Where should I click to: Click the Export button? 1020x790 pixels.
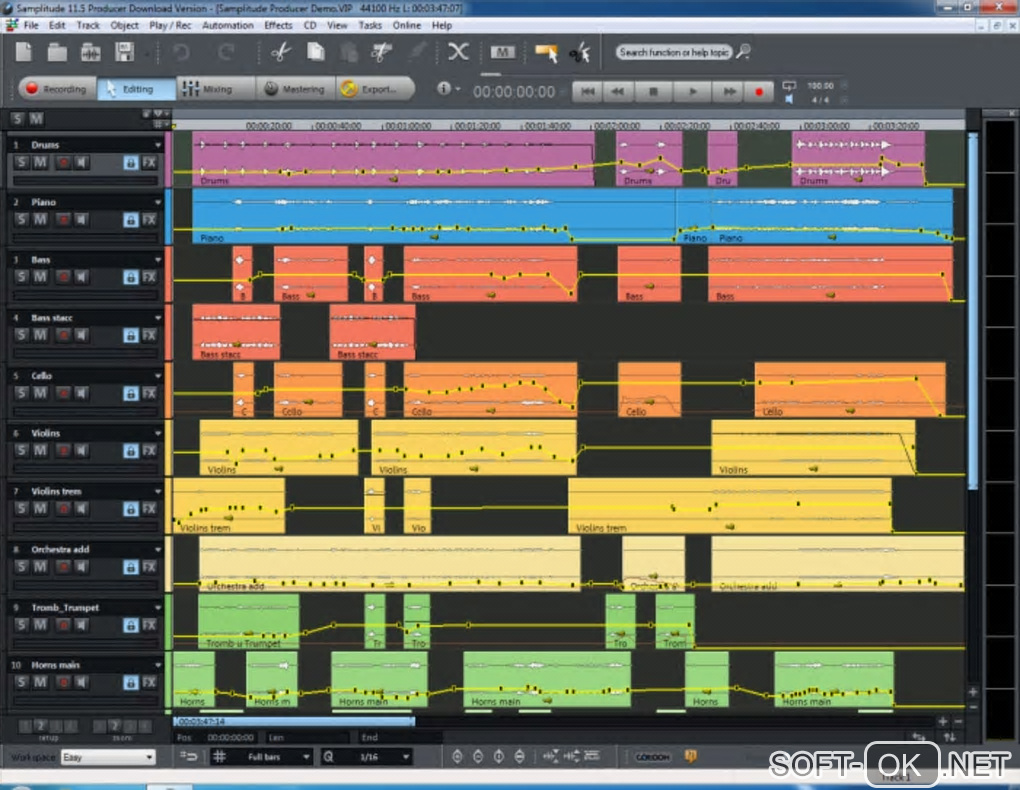coord(375,89)
